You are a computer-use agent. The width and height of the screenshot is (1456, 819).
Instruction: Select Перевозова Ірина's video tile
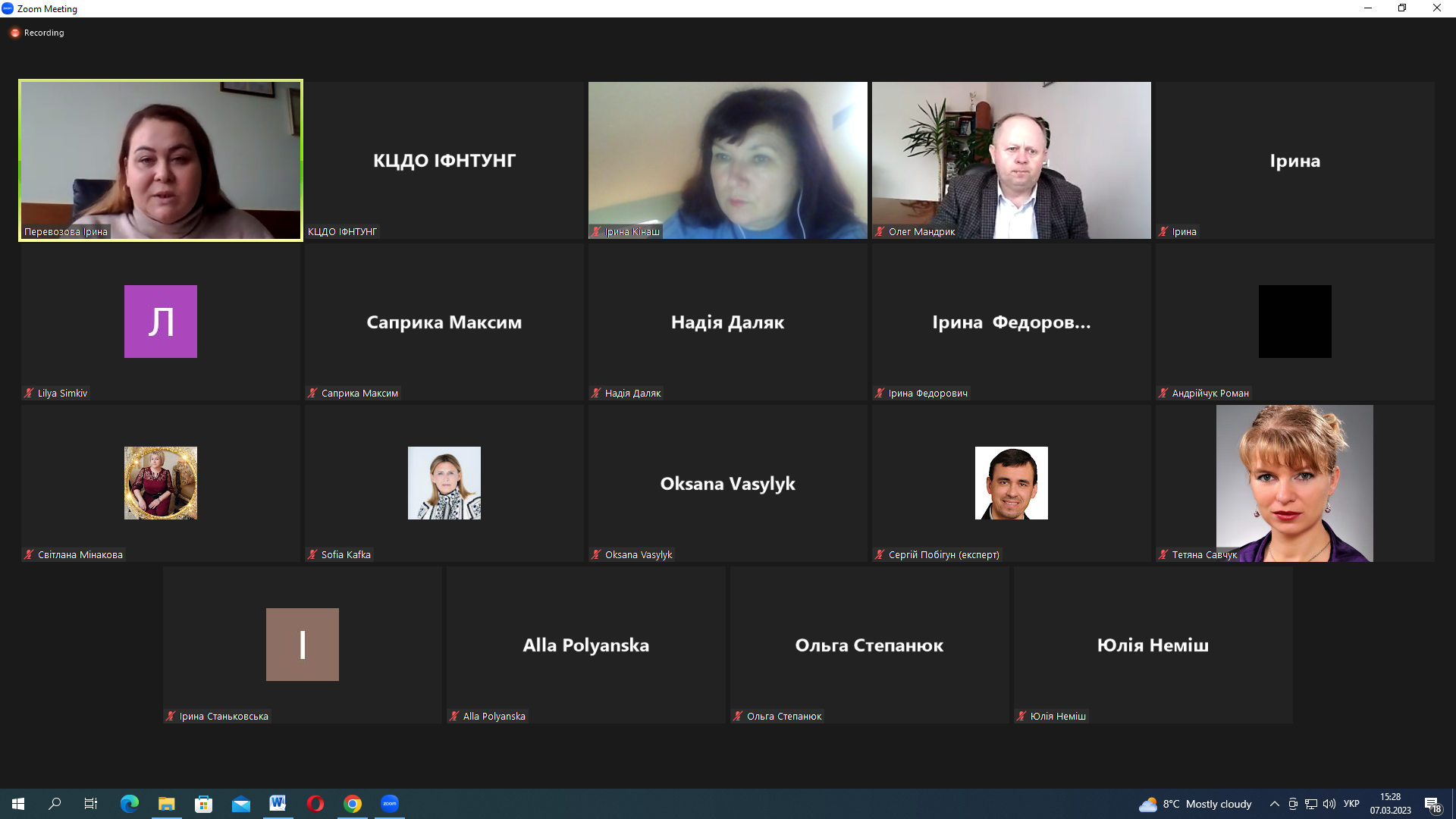point(161,160)
